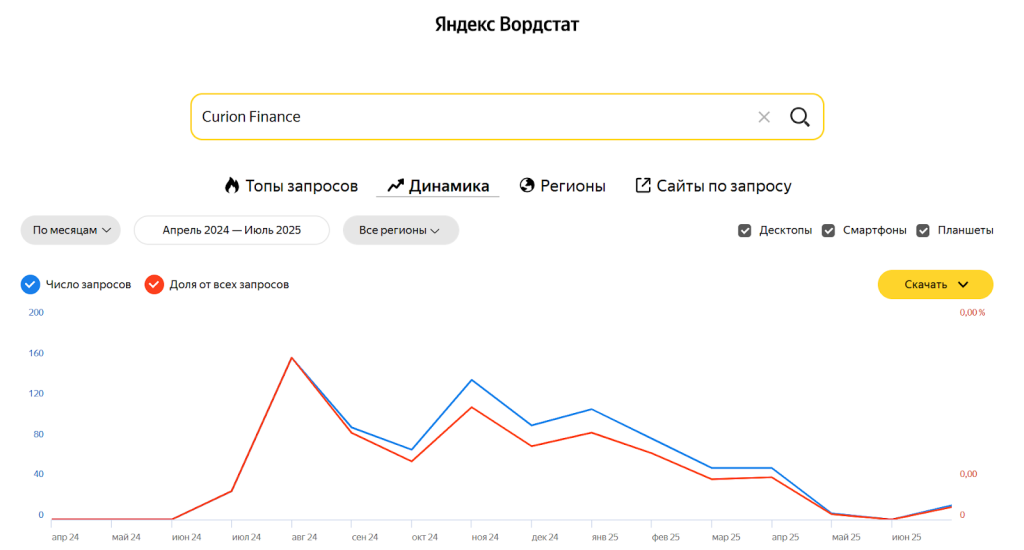
Task: Disable the Планшеты checkbox
Action: click(923, 230)
